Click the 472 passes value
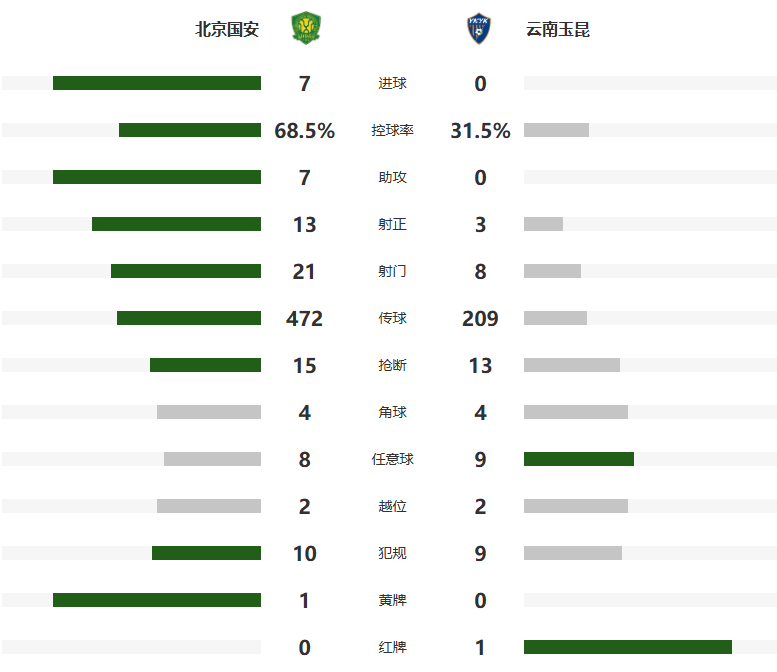Image resolution: width=777 pixels, height=672 pixels. (x=304, y=318)
